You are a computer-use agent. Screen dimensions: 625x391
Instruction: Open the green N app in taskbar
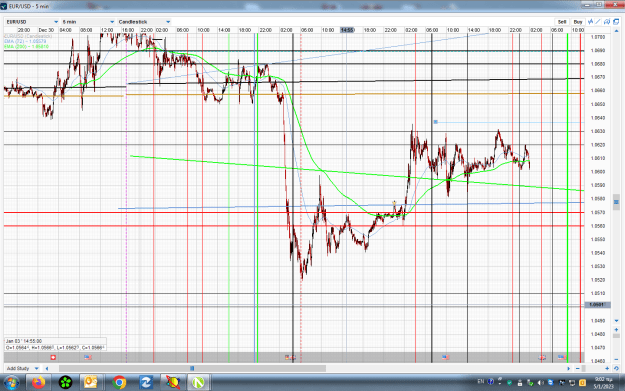click(x=198, y=383)
